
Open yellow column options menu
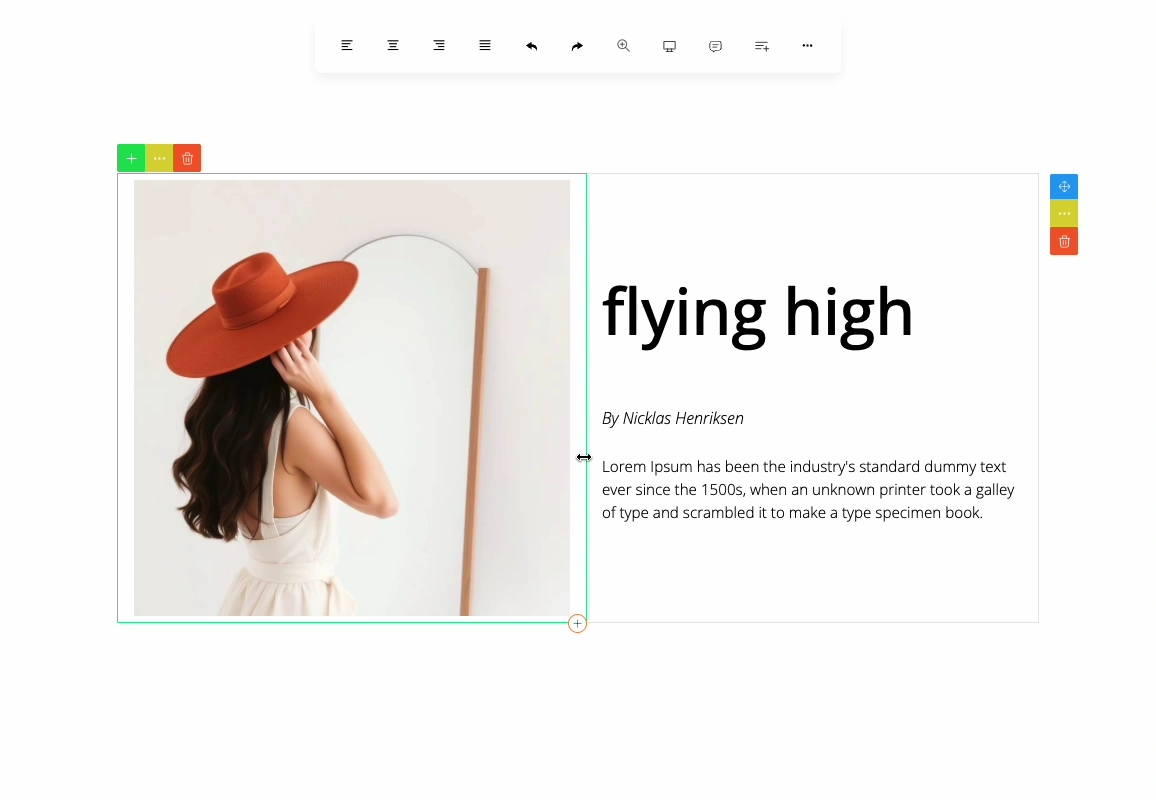point(159,158)
